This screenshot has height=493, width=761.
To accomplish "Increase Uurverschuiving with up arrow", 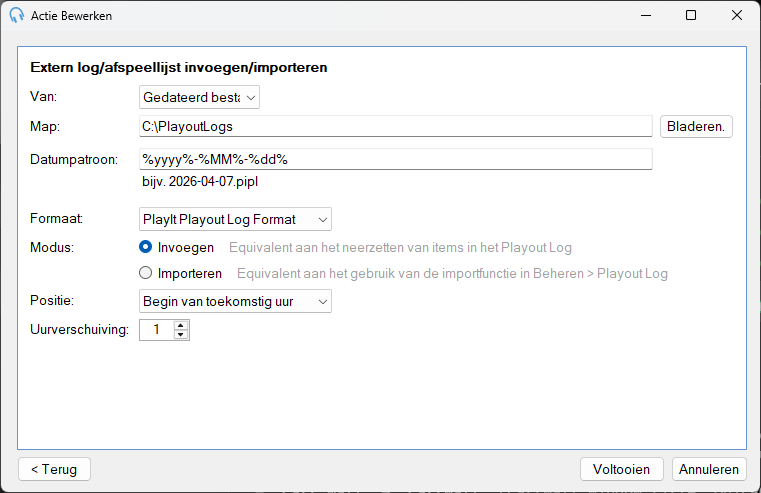I will click(181, 325).
